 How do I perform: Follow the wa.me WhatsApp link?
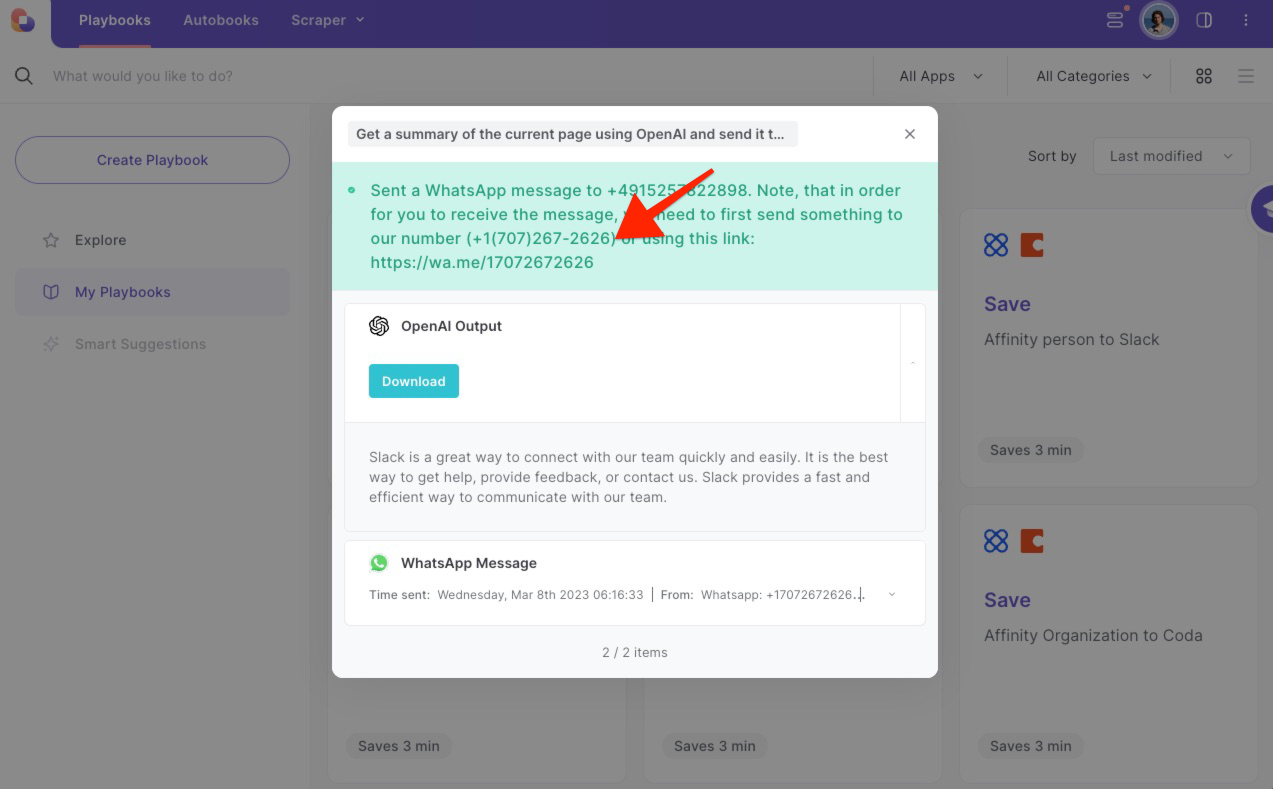(x=481, y=262)
